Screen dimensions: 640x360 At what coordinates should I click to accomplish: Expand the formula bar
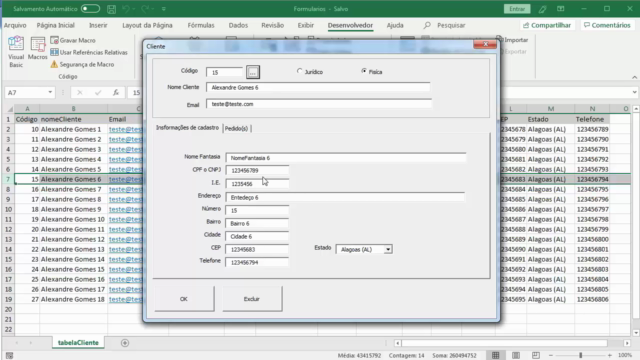pyautogui.click(x=634, y=92)
